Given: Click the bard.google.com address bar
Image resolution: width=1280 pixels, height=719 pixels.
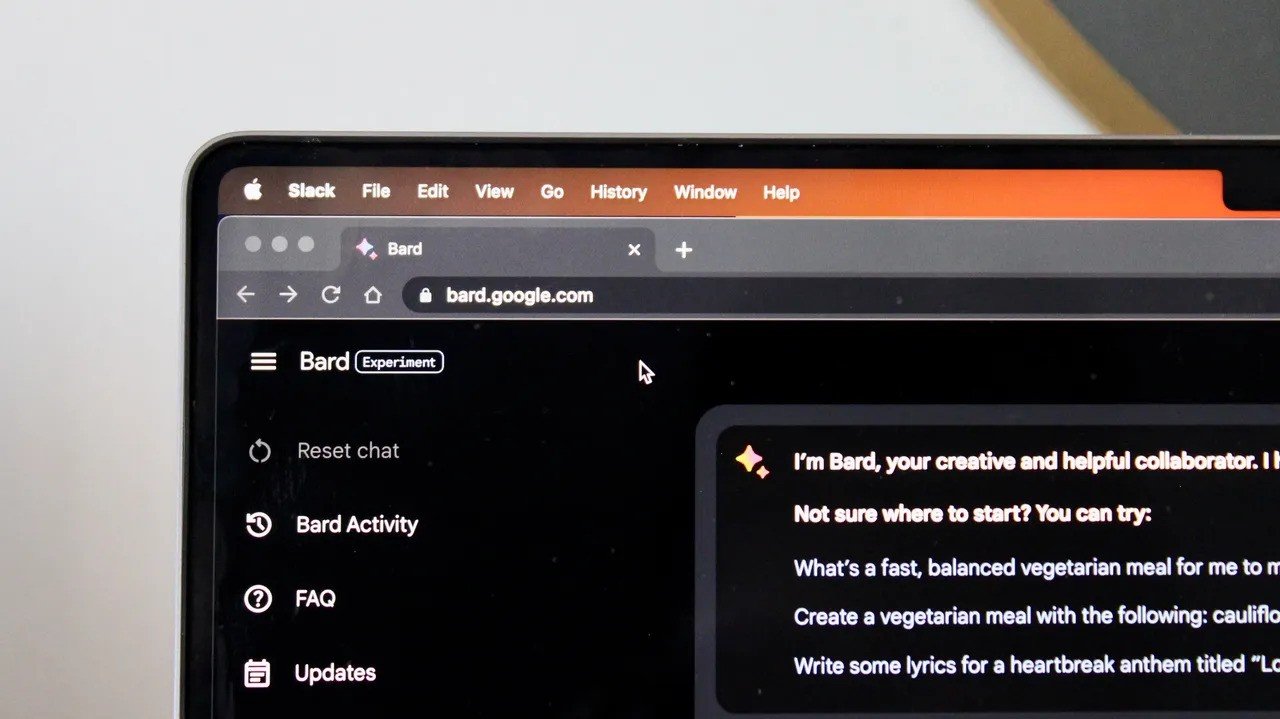Looking at the screenshot, I should (x=700, y=296).
